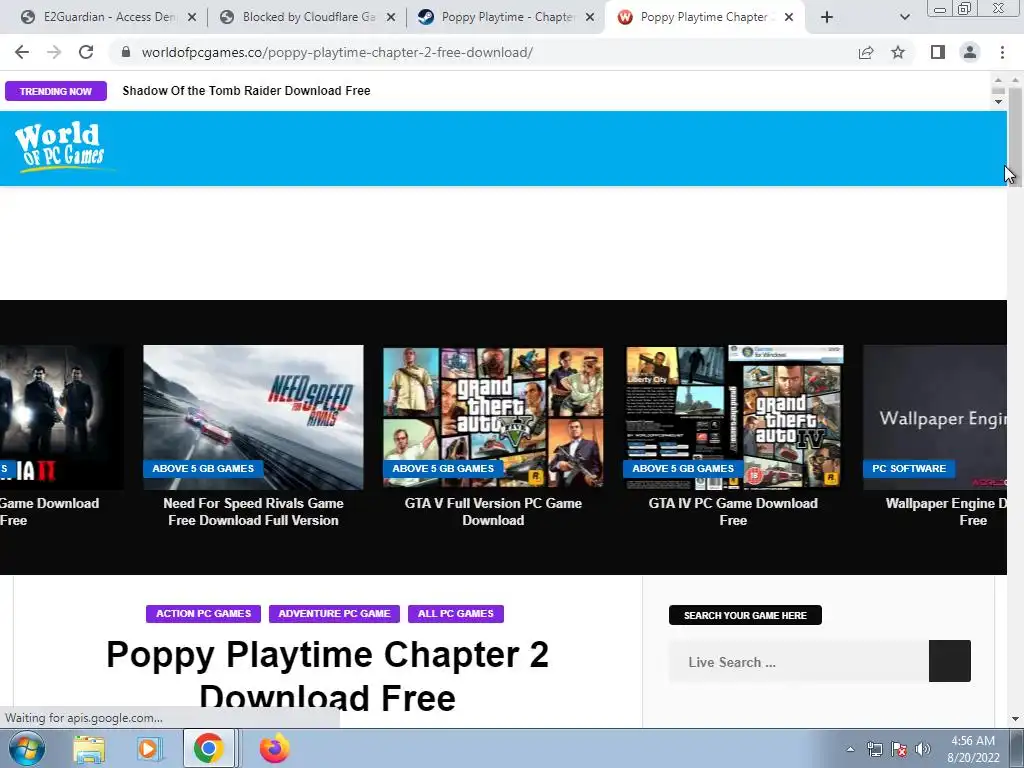Image resolution: width=1024 pixels, height=768 pixels.
Task: Click Poppy Playtime Chapter 2 heading
Action: click(327, 675)
